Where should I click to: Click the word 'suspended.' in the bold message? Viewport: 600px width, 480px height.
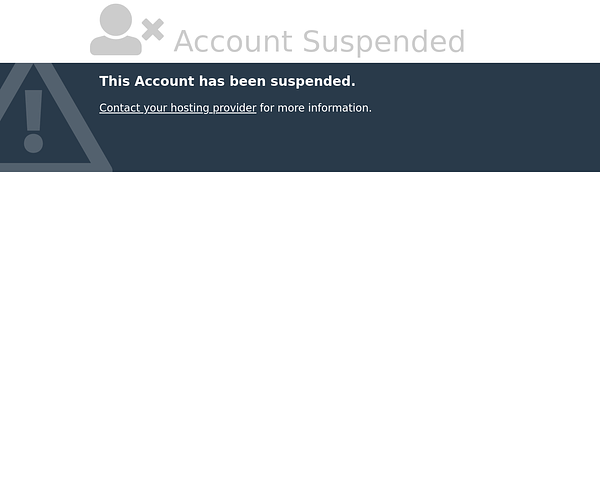click(313, 81)
